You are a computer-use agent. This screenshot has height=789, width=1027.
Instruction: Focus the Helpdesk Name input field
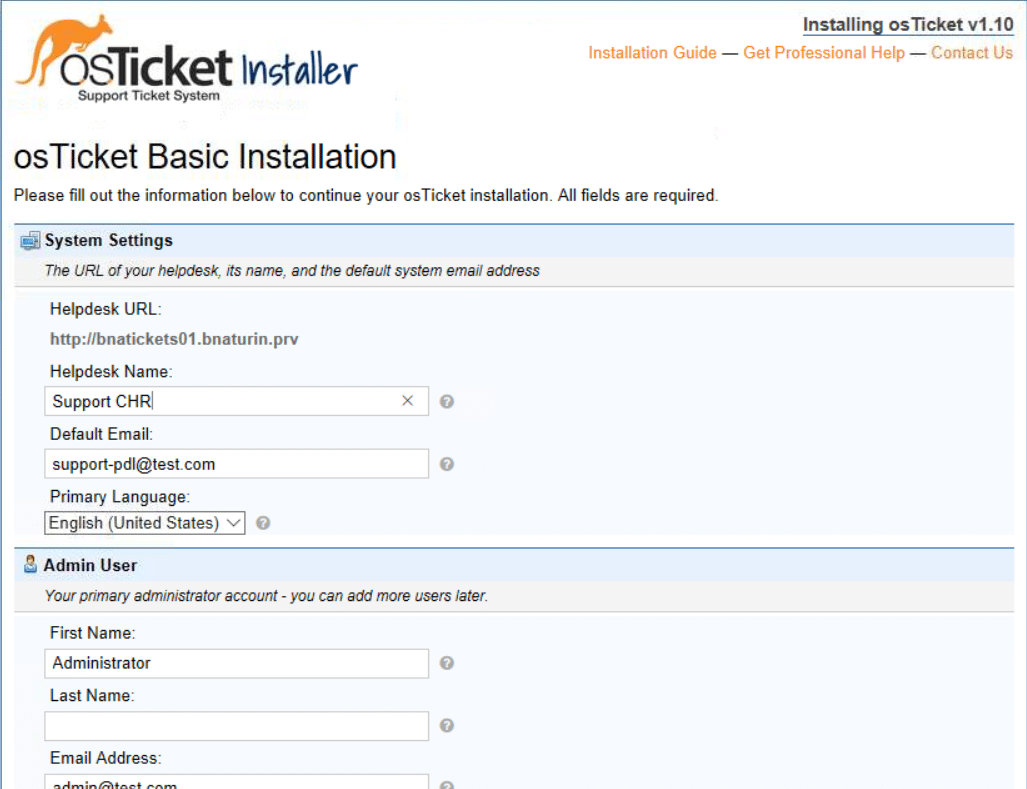point(236,401)
